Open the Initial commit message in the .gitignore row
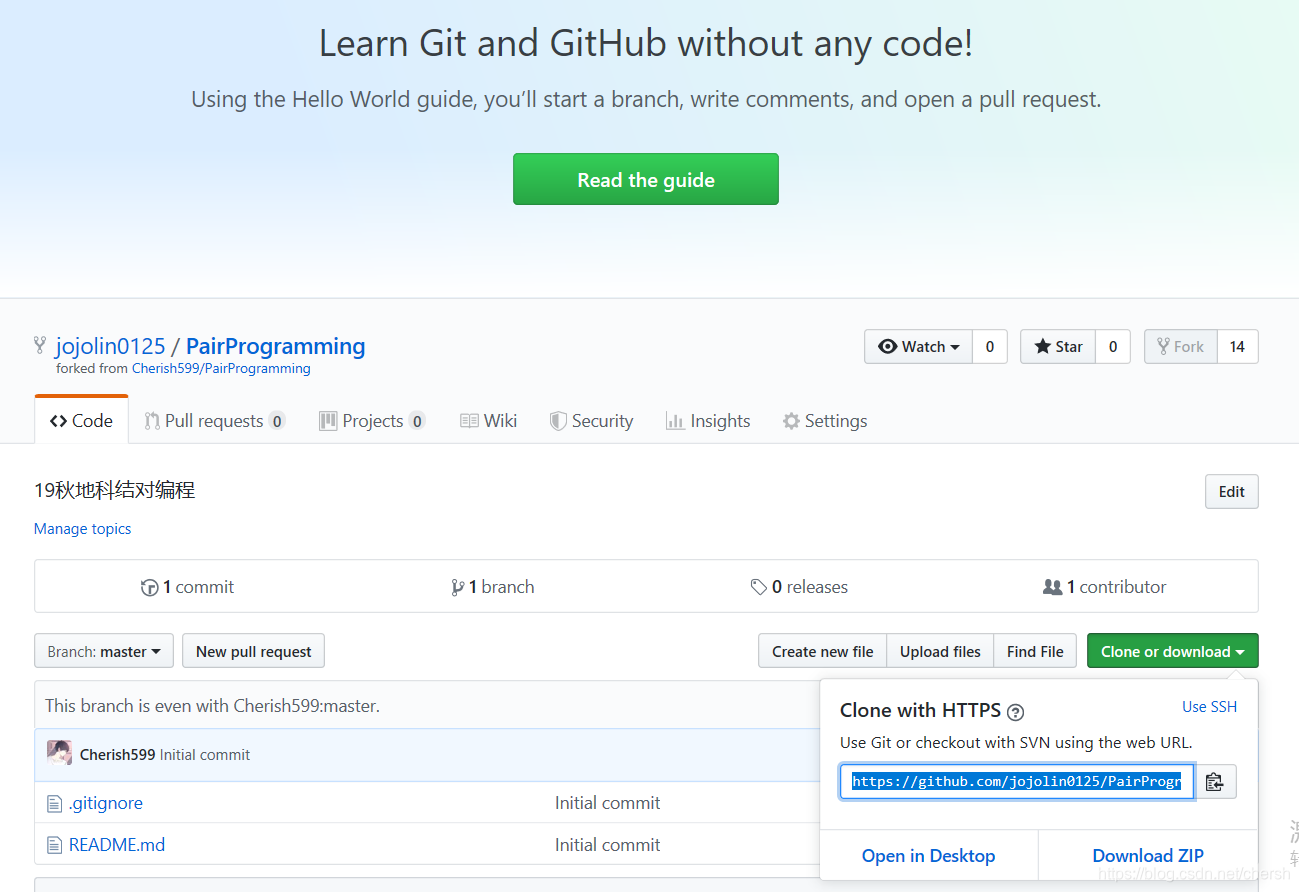The width and height of the screenshot is (1299, 892). click(x=607, y=802)
